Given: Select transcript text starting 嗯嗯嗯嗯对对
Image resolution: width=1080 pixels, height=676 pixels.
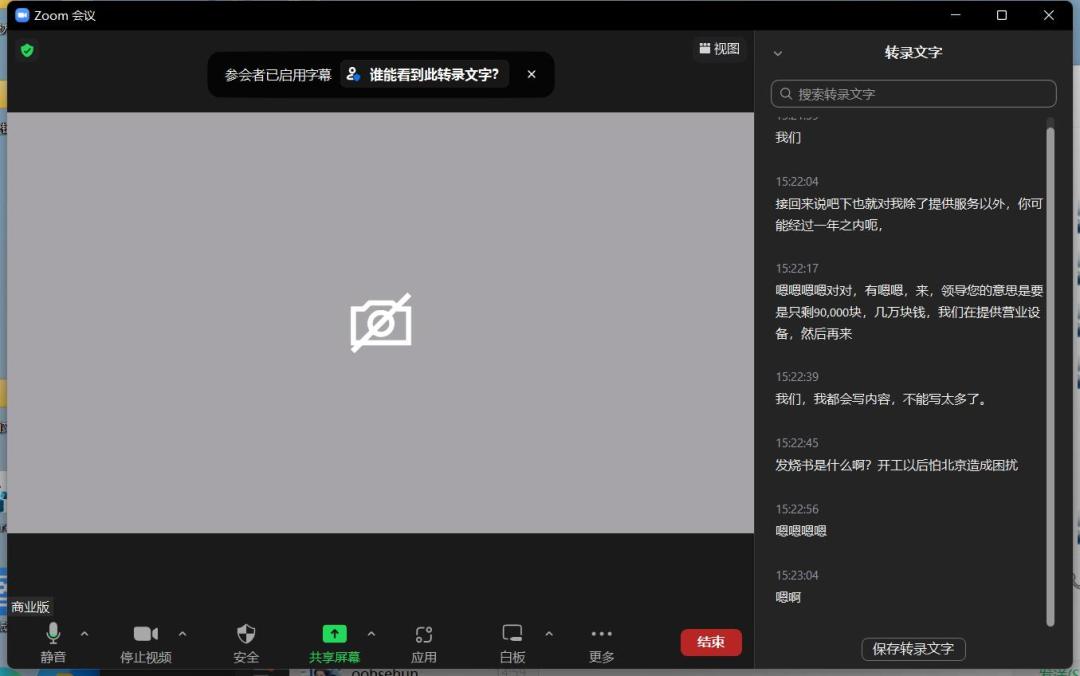Looking at the screenshot, I should tap(908, 312).
